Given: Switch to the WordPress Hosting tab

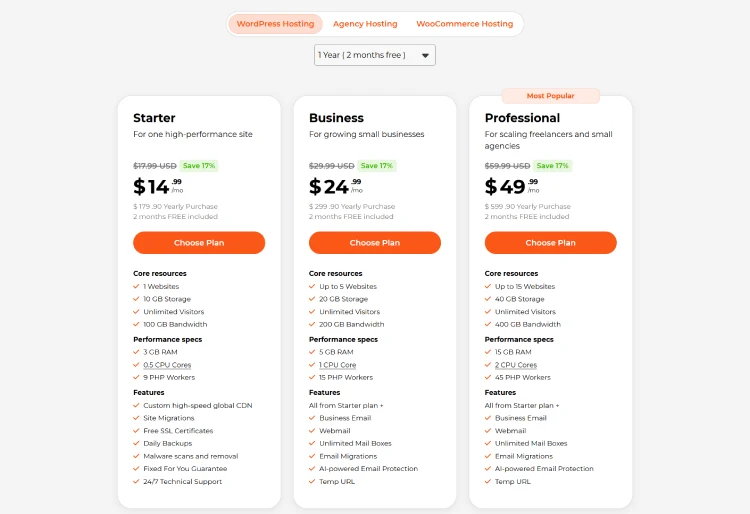Looking at the screenshot, I should tap(275, 24).
